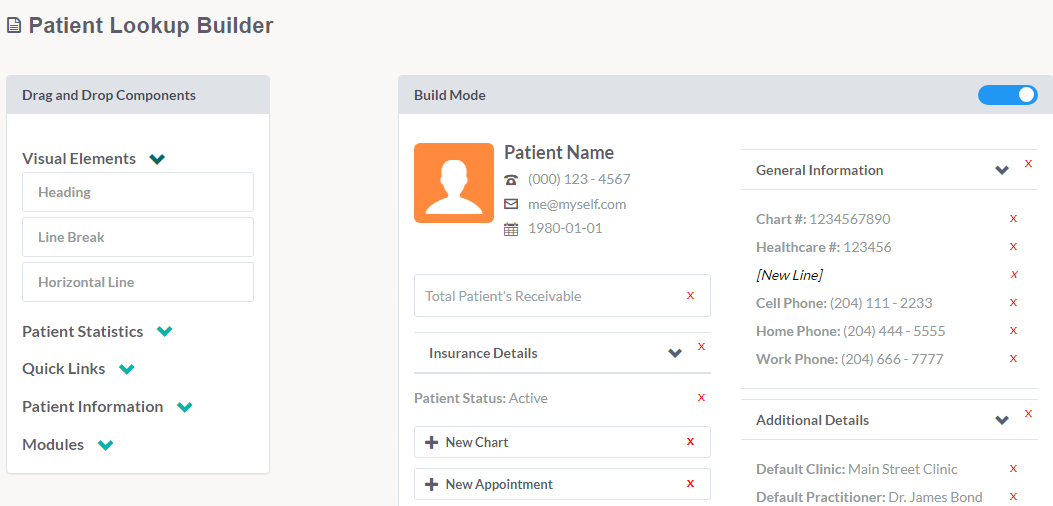Remove the Chart # field with red x

[1013, 218]
